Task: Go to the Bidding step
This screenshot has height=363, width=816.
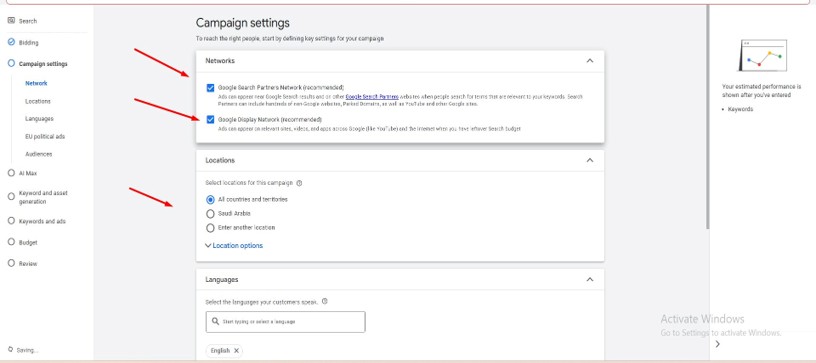Action: coord(29,43)
